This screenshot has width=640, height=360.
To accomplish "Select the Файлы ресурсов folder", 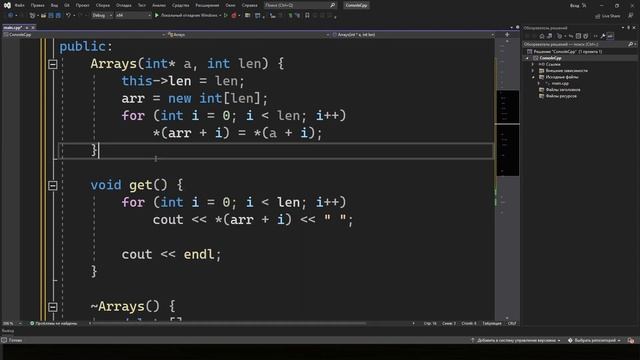I will tap(561, 96).
